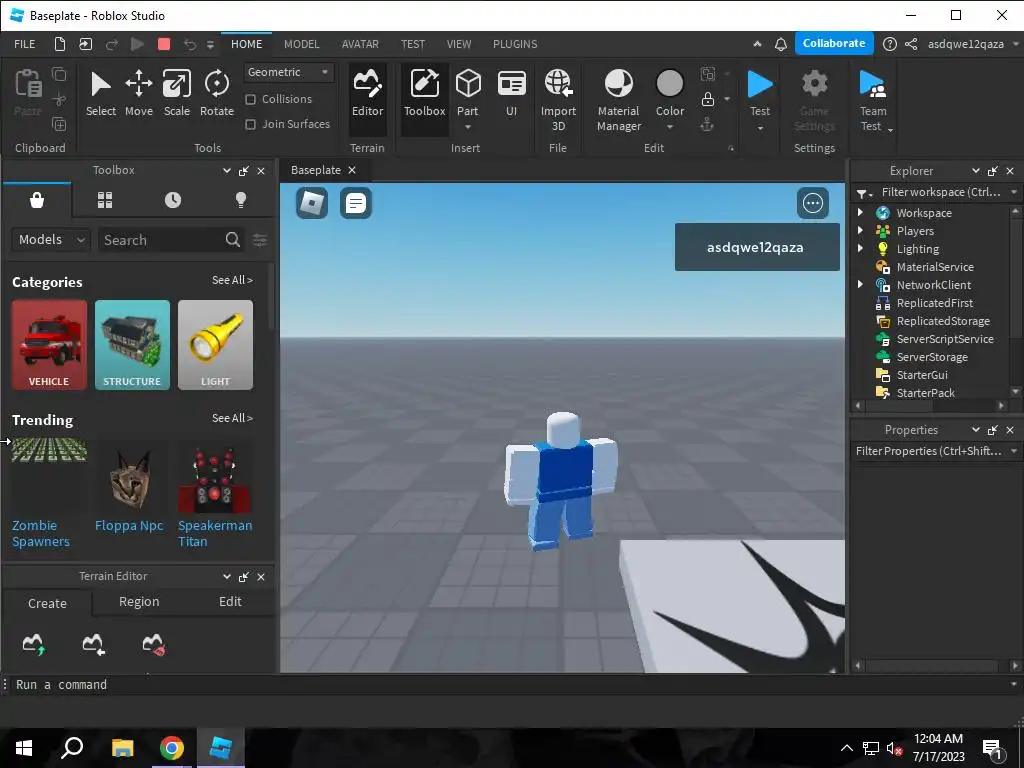This screenshot has width=1024, height=768.
Task: Open the Zombie Spawners link
Action: pos(40,534)
